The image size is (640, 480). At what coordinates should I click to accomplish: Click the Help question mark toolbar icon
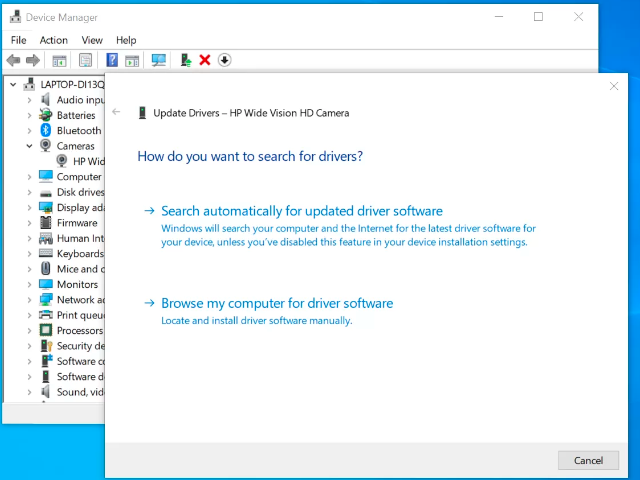tap(112, 60)
